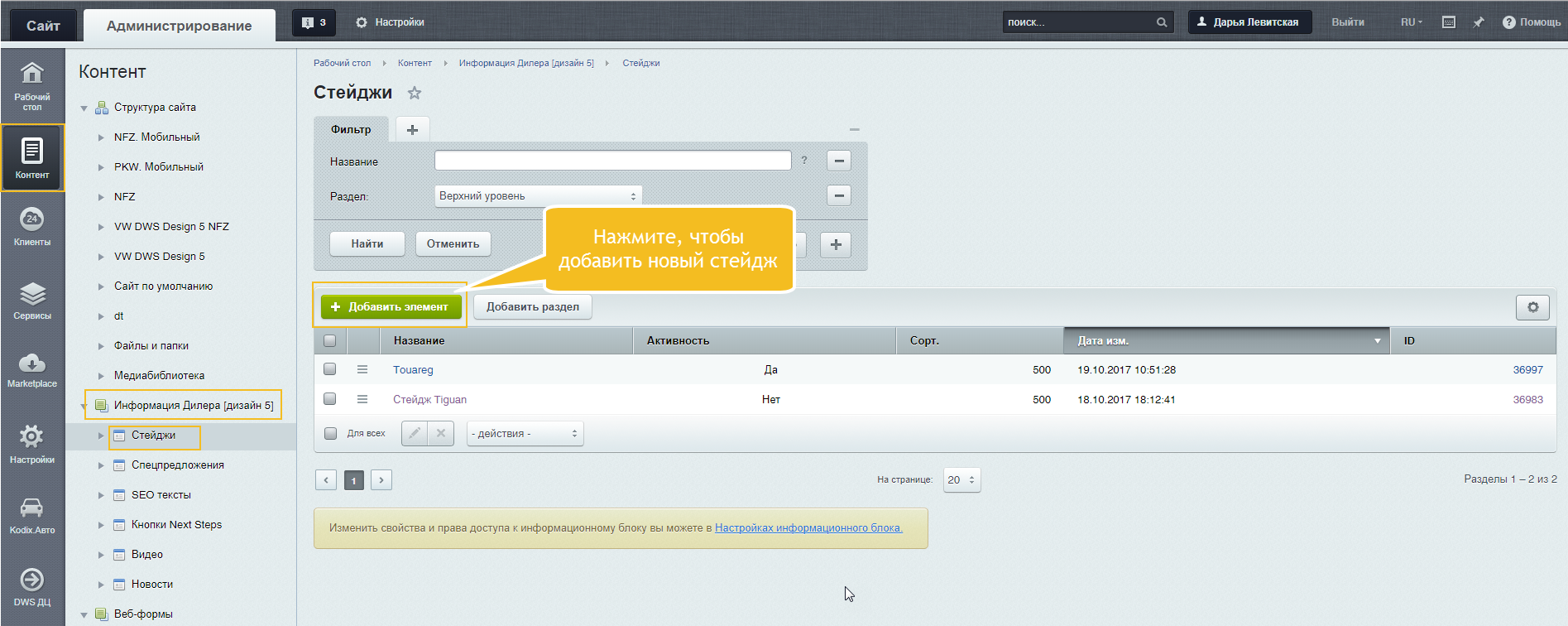Sort by Название column header

coord(506,340)
